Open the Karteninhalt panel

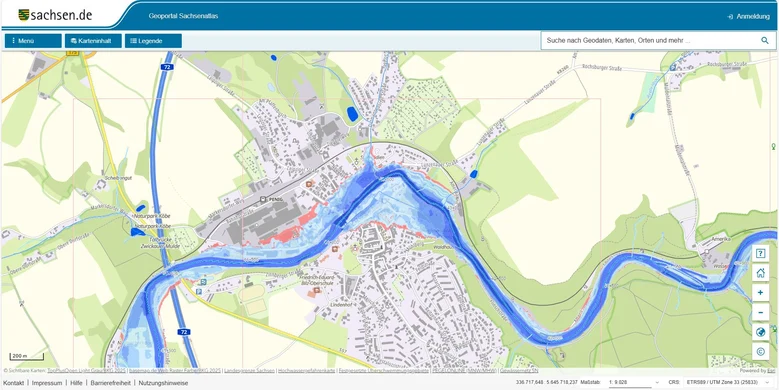tap(93, 41)
